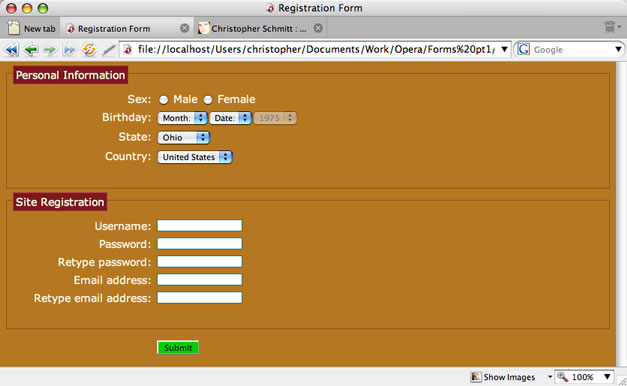Expand the address bar history arrow
Viewport: 627px width, 386px height.
tap(504, 49)
